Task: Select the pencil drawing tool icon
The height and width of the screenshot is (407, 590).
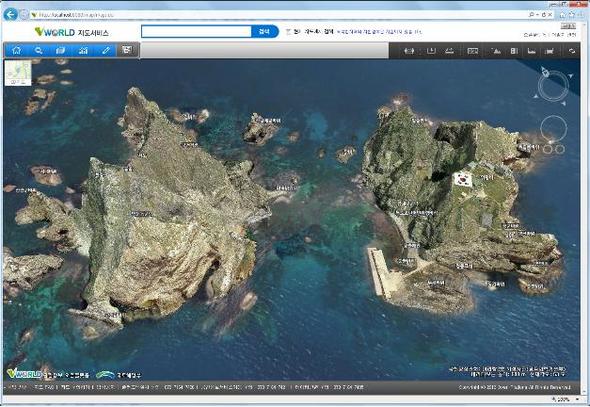Action: [x=106, y=50]
